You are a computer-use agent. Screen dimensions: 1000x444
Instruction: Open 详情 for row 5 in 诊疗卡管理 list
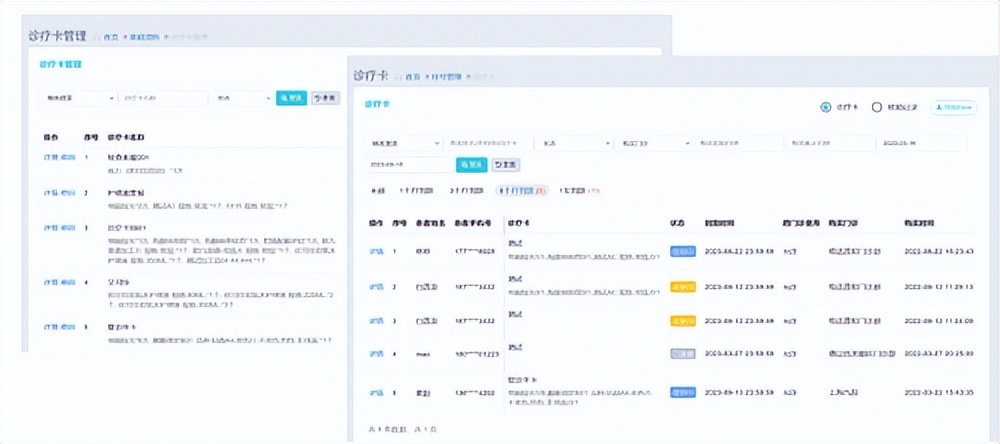point(52,327)
